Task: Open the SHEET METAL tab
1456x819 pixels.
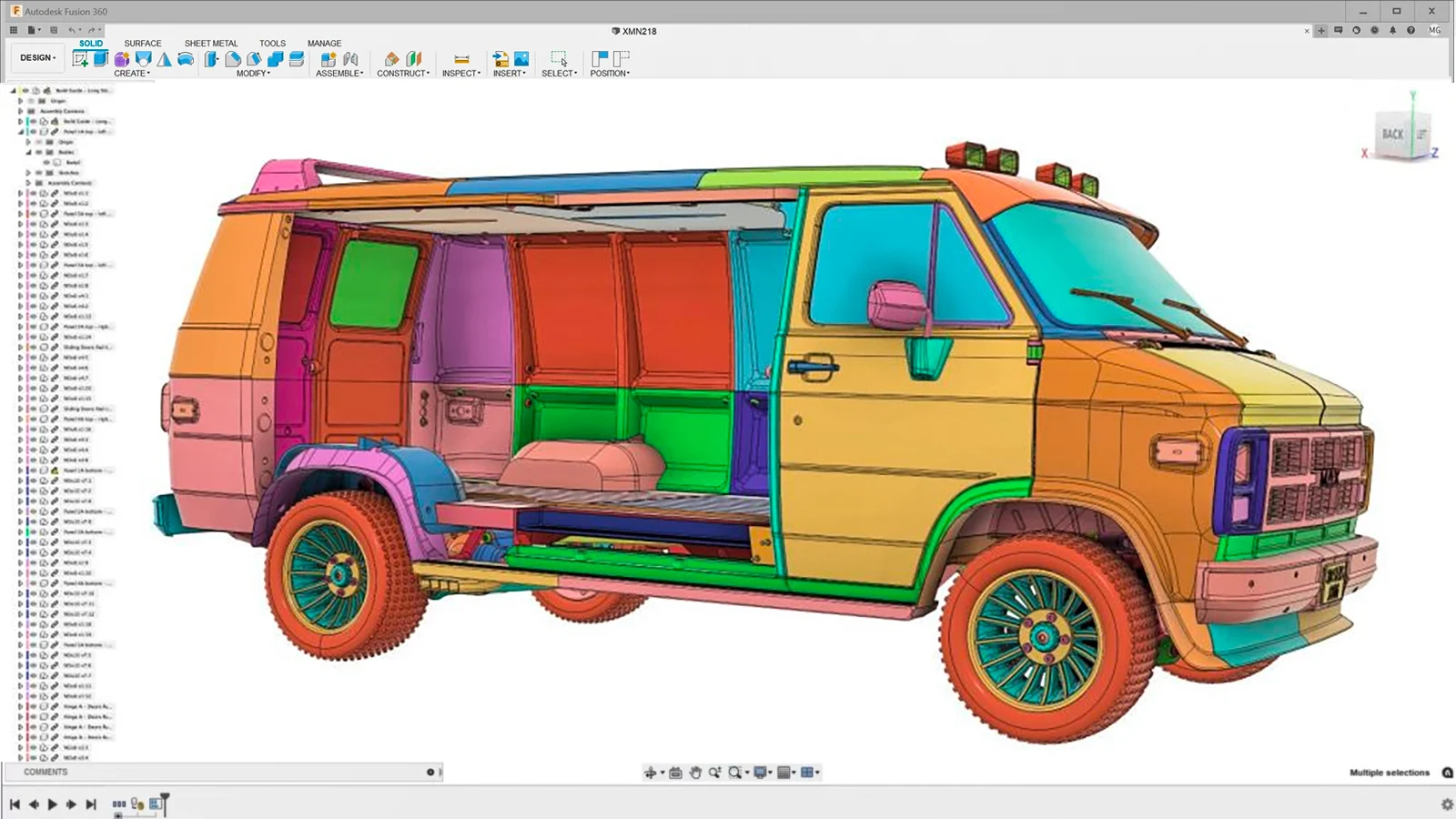Action: pos(210,43)
